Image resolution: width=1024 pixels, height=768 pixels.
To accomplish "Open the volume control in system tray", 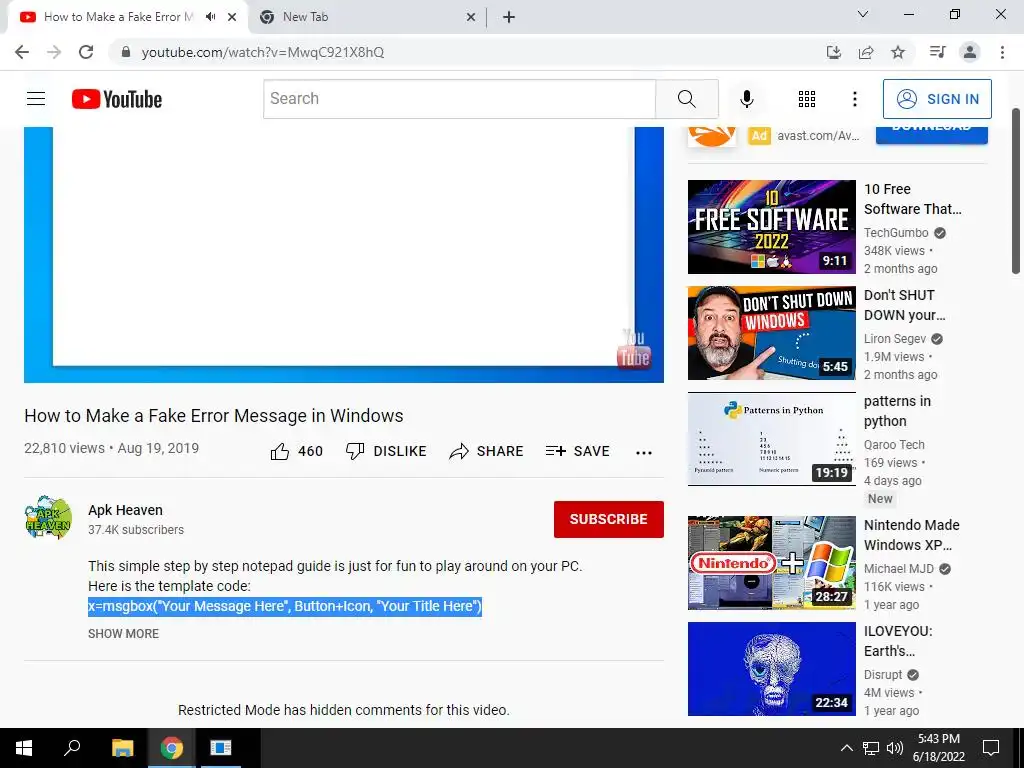I will tap(895, 748).
